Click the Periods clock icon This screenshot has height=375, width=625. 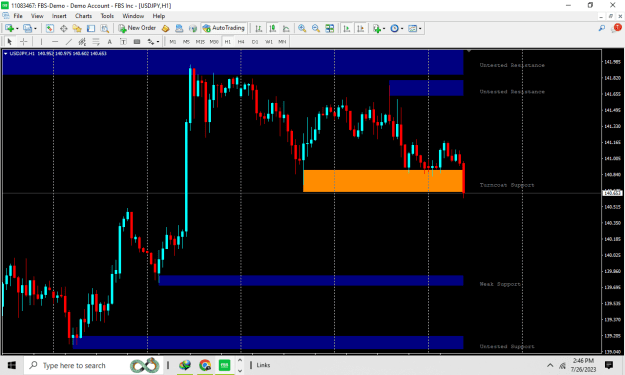pos(394,28)
